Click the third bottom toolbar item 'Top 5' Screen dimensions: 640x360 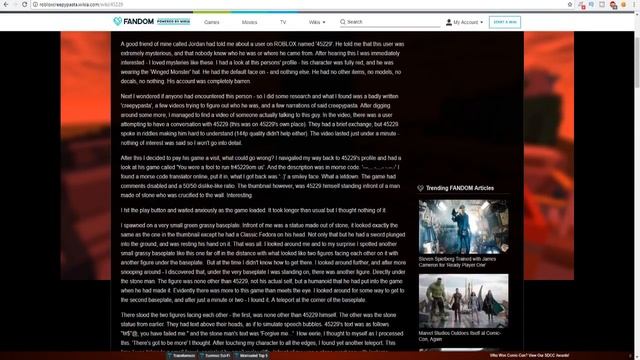251,356
